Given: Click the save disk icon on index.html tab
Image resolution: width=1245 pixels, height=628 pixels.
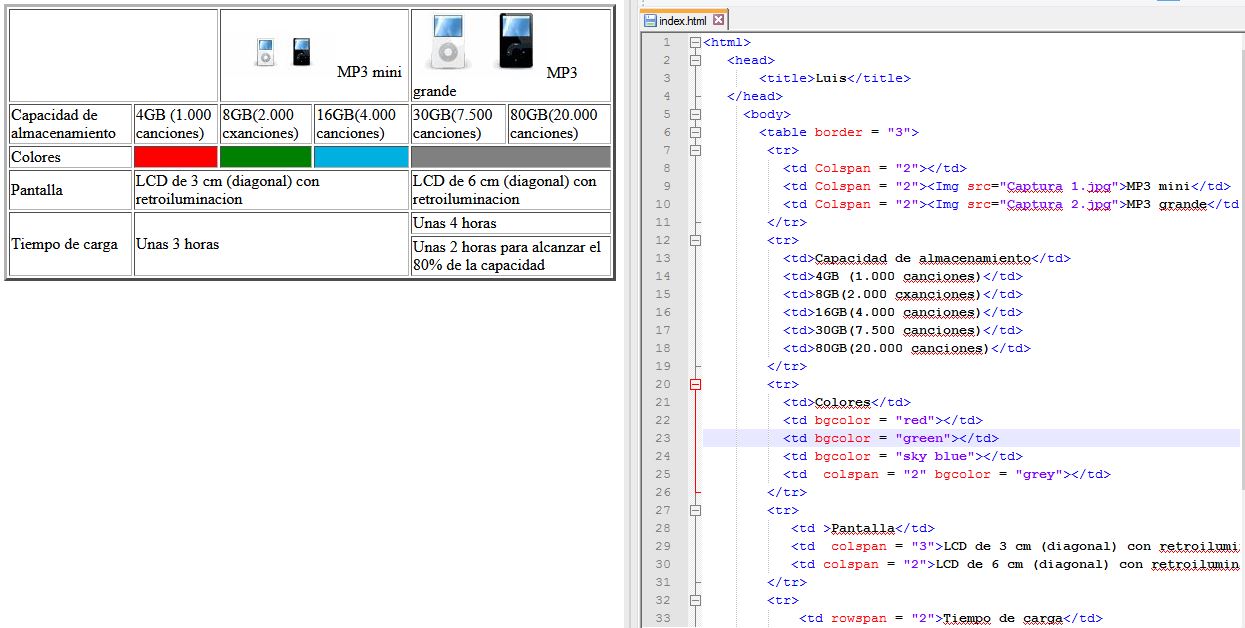Looking at the screenshot, I should 650,21.
